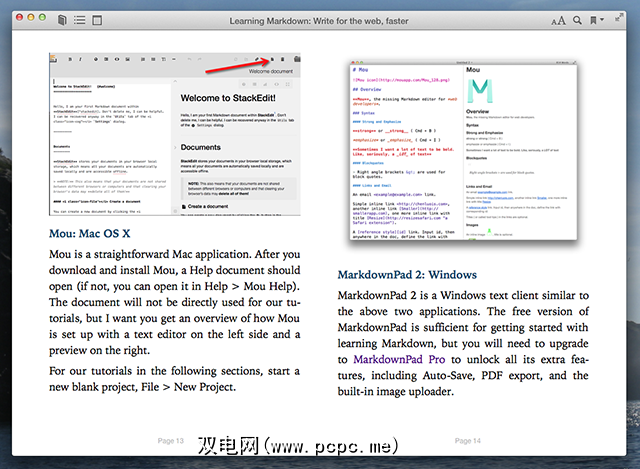Click the 'Page 14' footer label
The height and width of the screenshot is (469, 640).
(x=468, y=441)
